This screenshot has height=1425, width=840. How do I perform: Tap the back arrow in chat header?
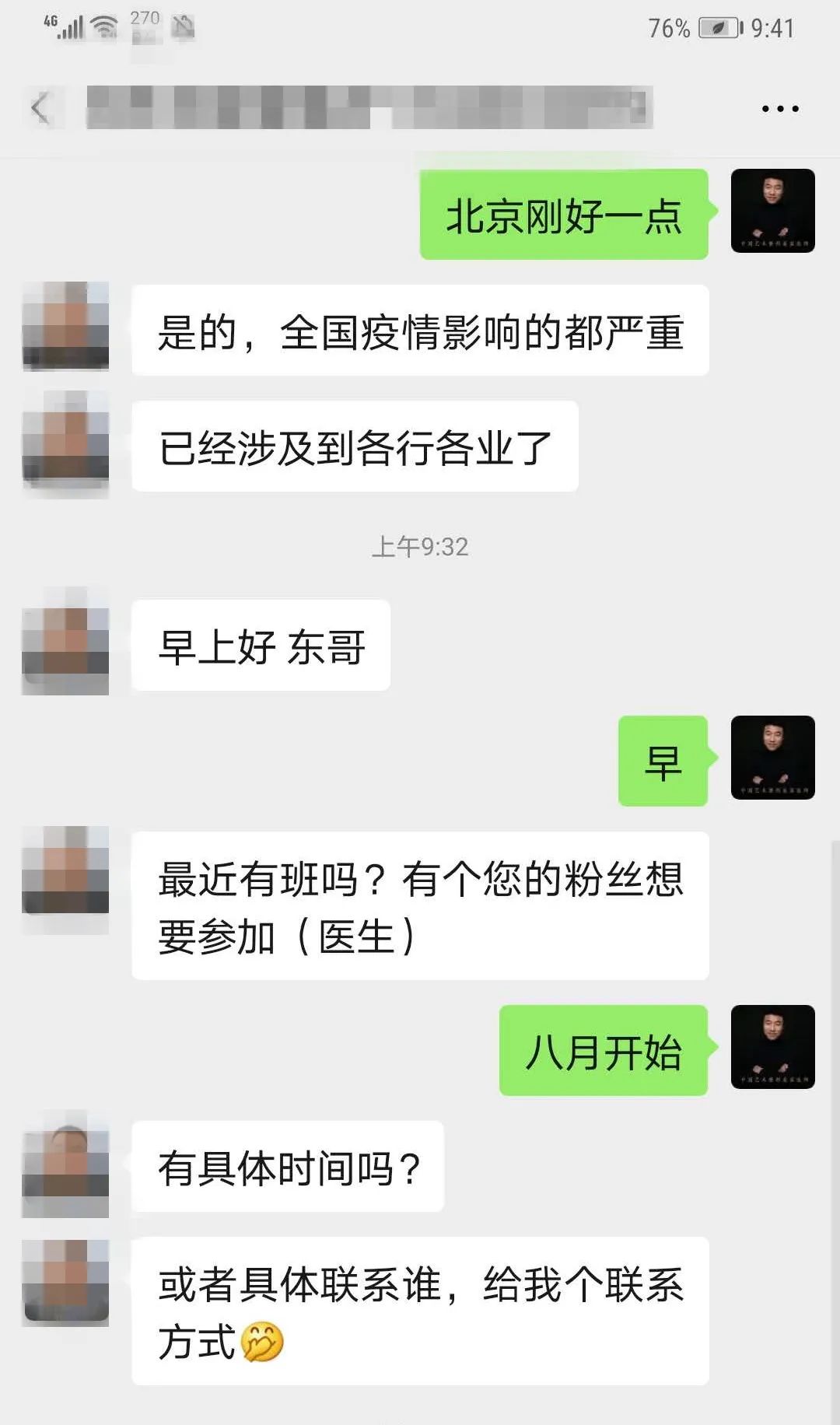click(40, 107)
